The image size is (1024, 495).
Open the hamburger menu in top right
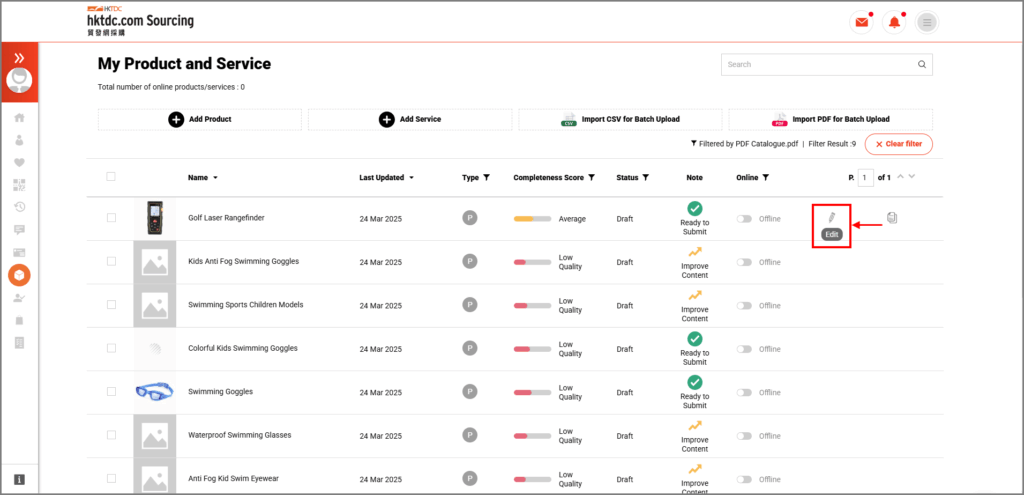[x=927, y=22]
